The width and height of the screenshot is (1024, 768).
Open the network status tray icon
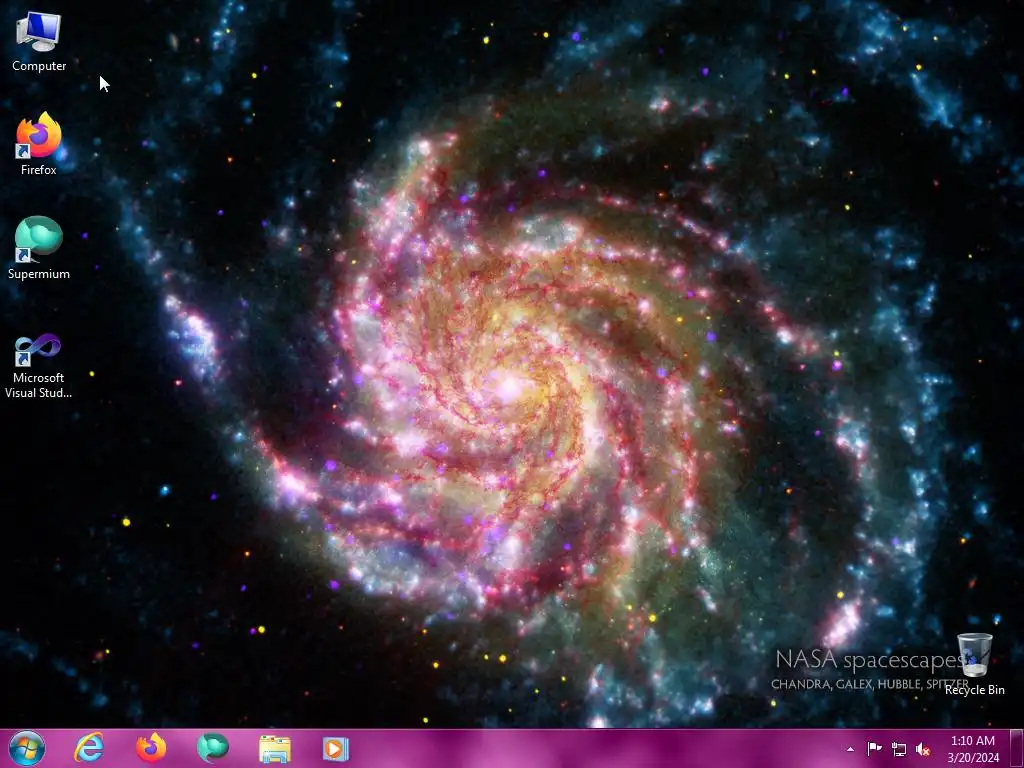[x=899, y=749]
